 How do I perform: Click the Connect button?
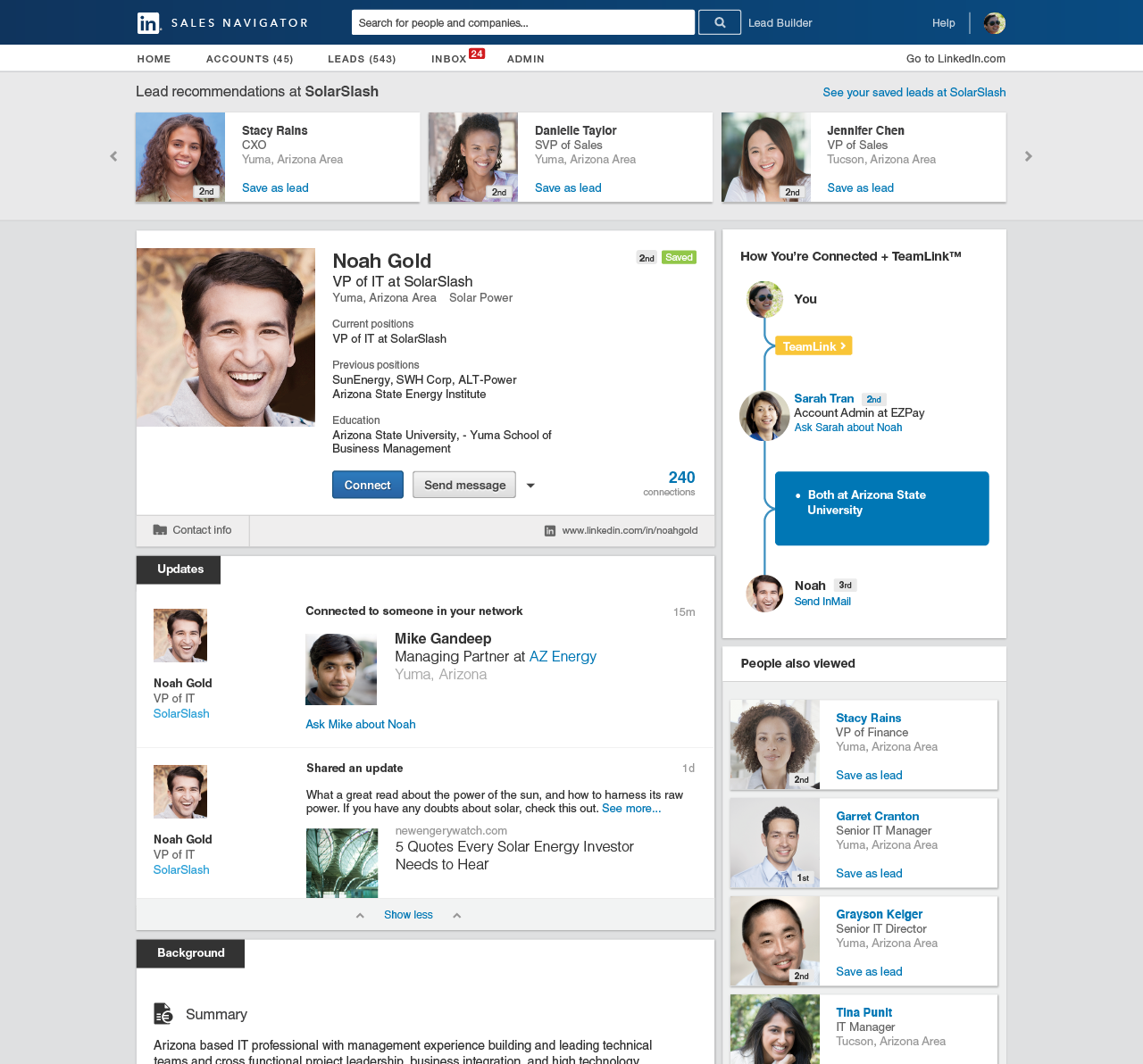(368, 485)
